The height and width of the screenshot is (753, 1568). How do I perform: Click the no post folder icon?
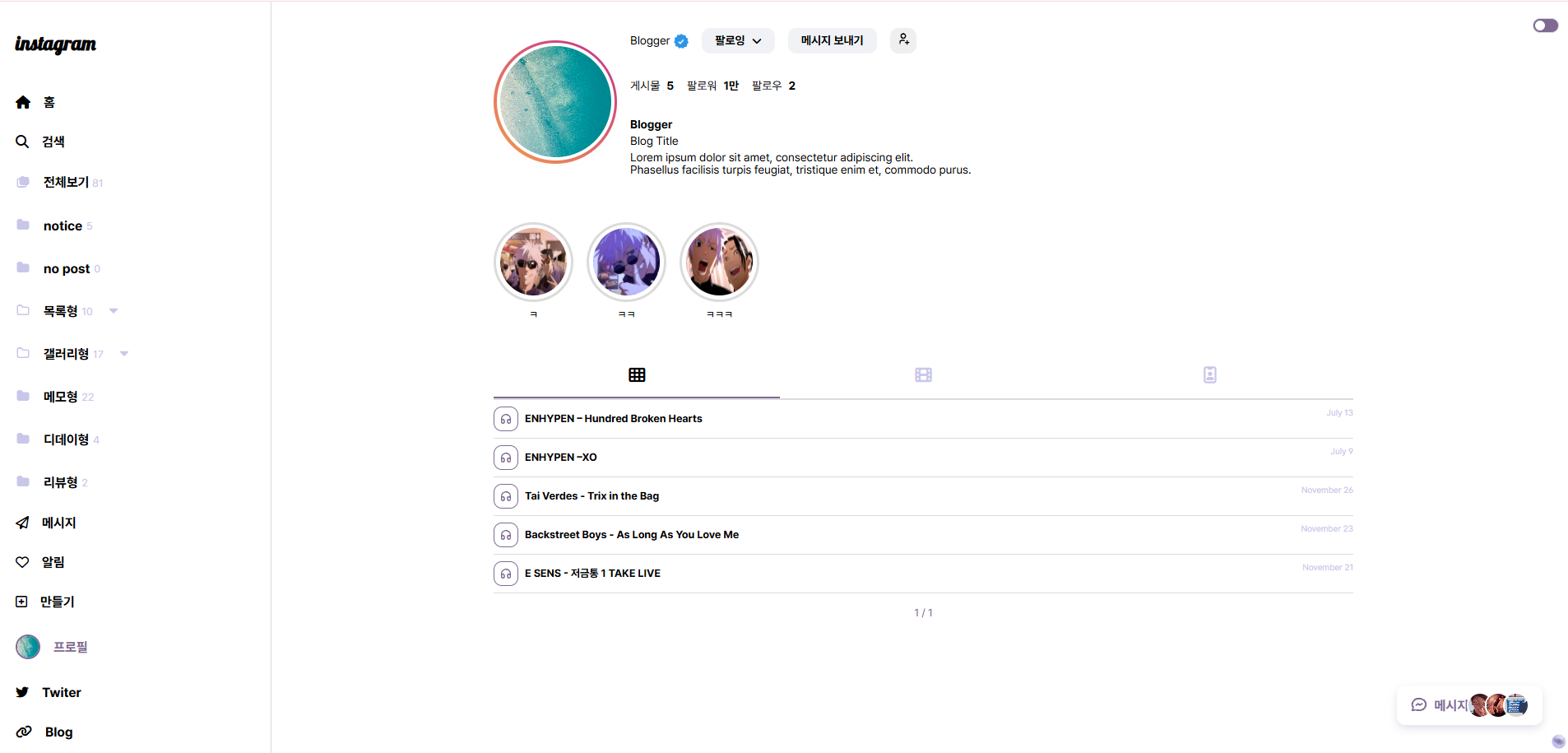(x=23, y=267)
